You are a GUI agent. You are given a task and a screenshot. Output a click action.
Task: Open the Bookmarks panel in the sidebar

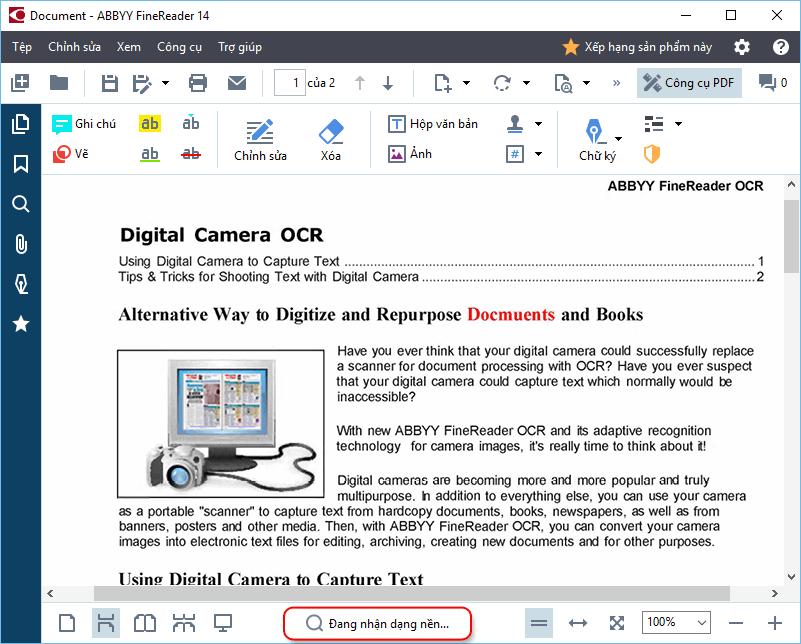click(x=20, y=164)
